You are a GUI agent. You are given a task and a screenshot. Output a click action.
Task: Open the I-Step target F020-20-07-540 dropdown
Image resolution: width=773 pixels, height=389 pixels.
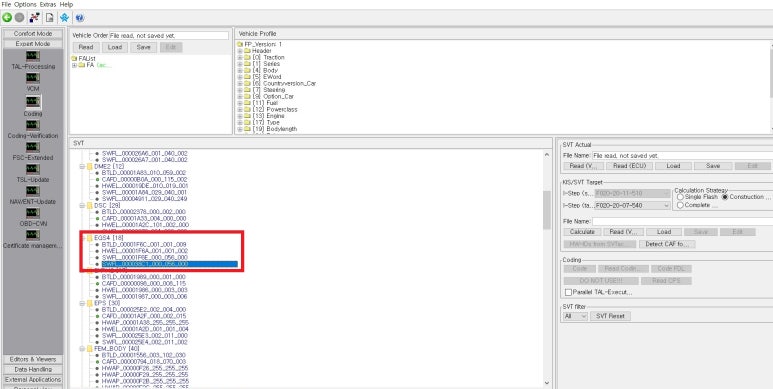632,205
